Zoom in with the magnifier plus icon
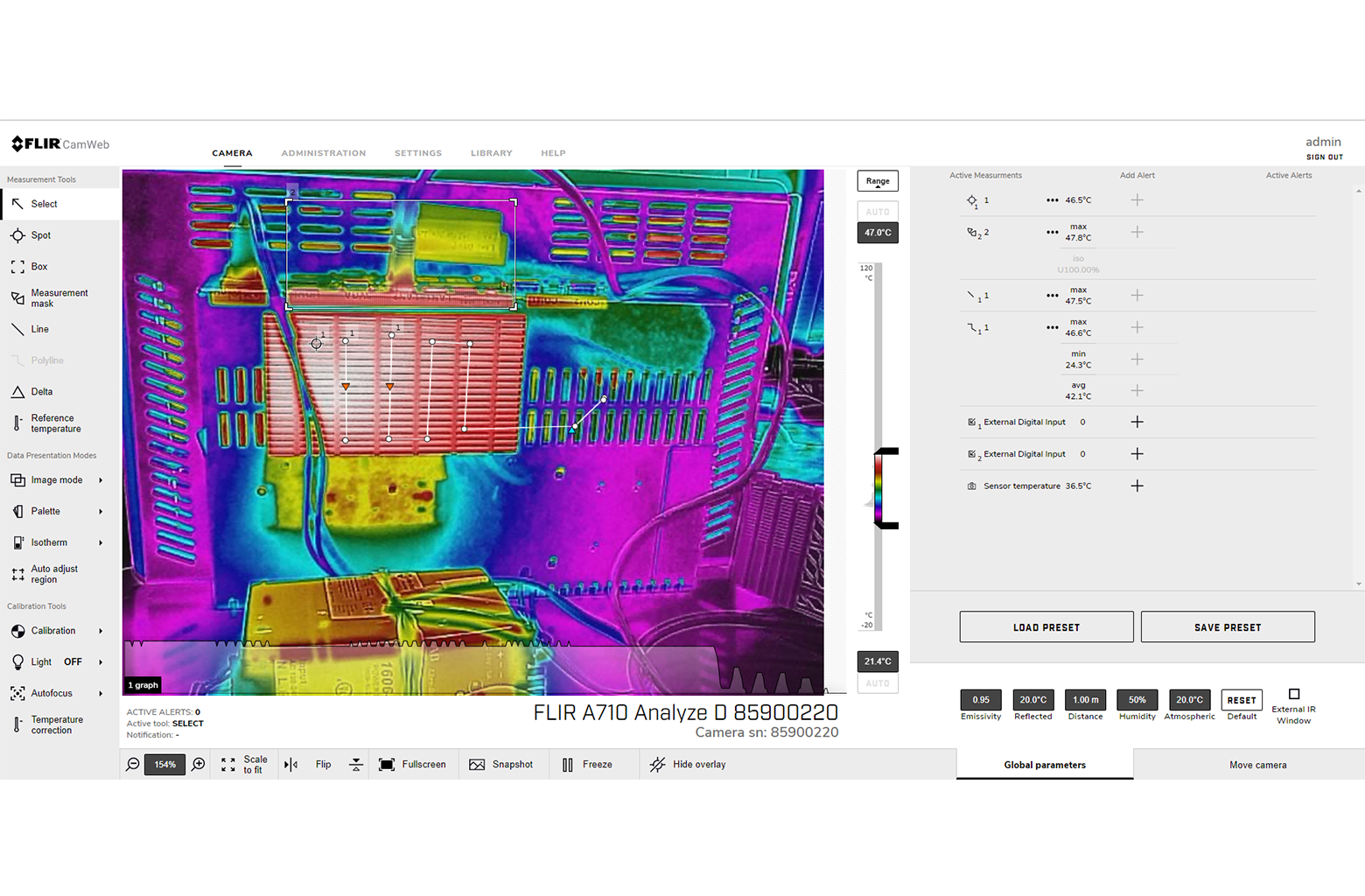The height and width of the screenshot is (896, 1365). point(199,765)
